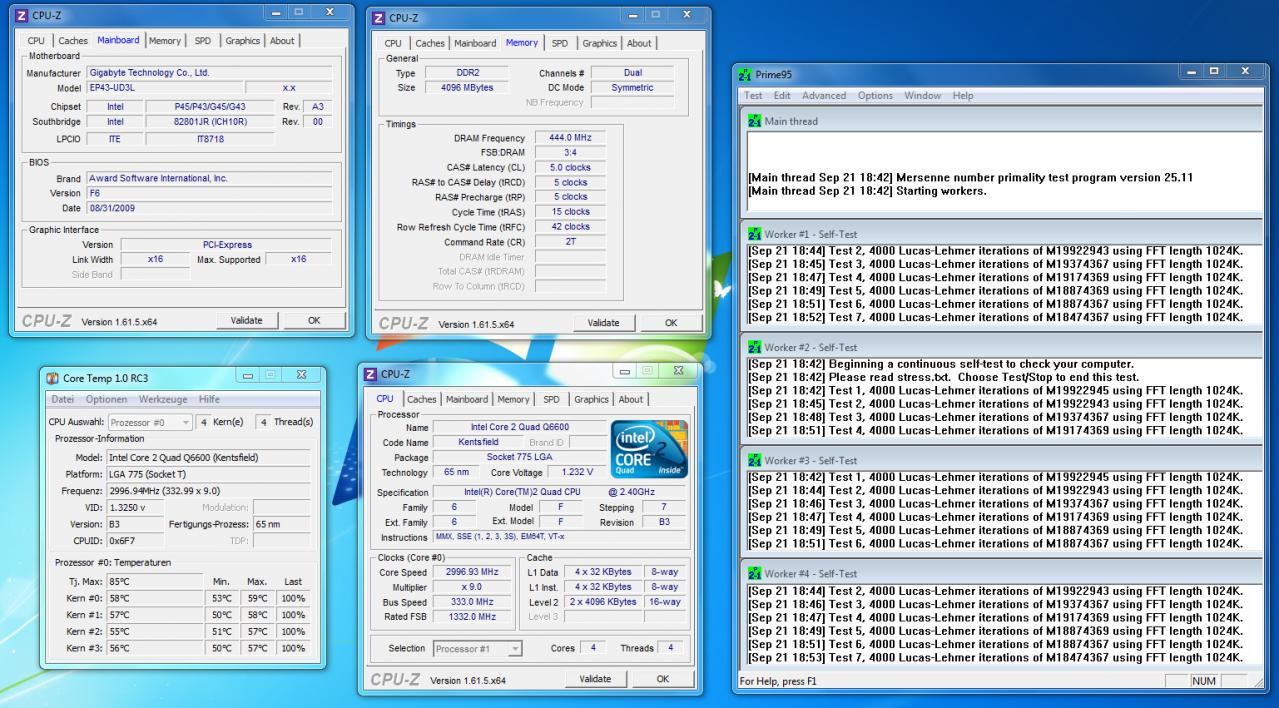This screenshot has width=1279, height=708.
Task: Click the CPU-Z icon in CPU window title
Action: [x=371, y=374]
